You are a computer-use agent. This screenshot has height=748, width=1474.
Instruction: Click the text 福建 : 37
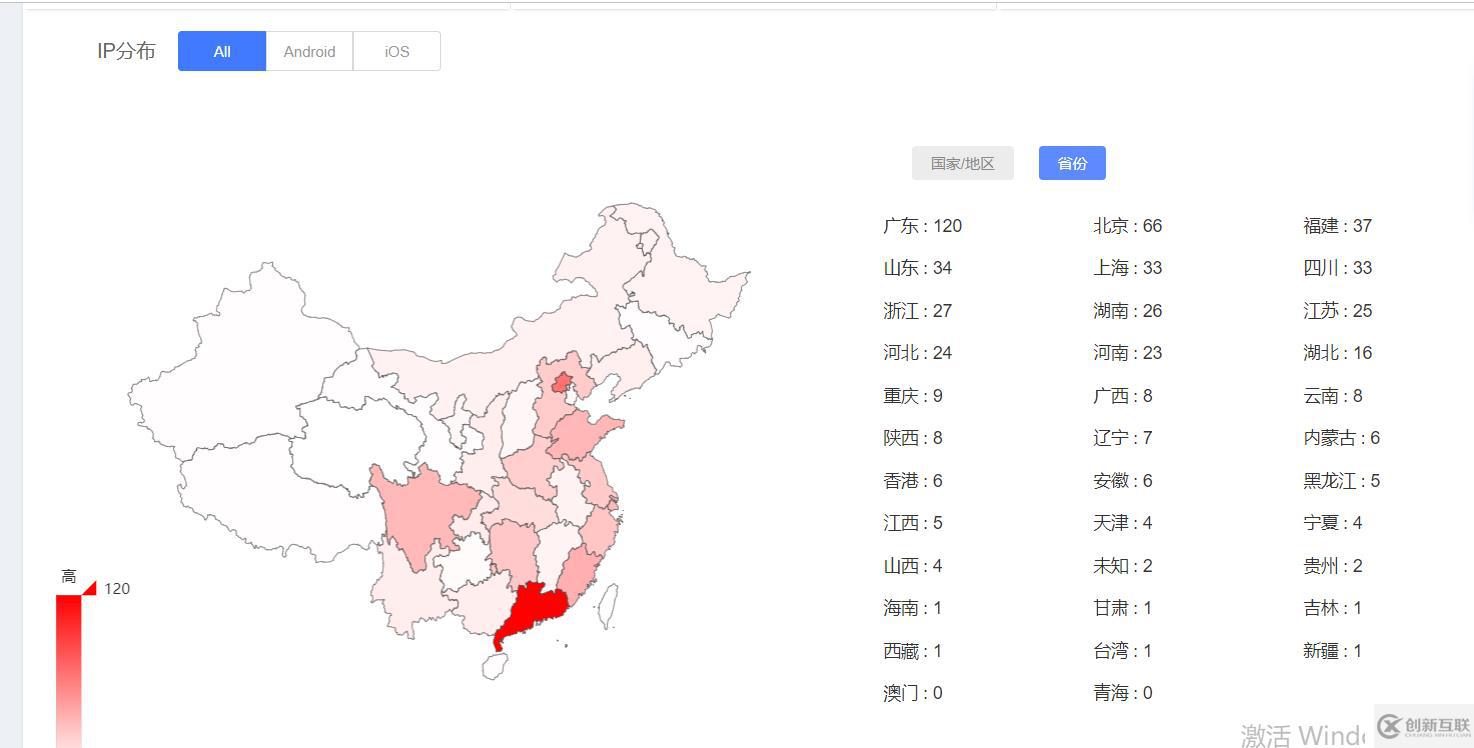tap(1337, 226)
